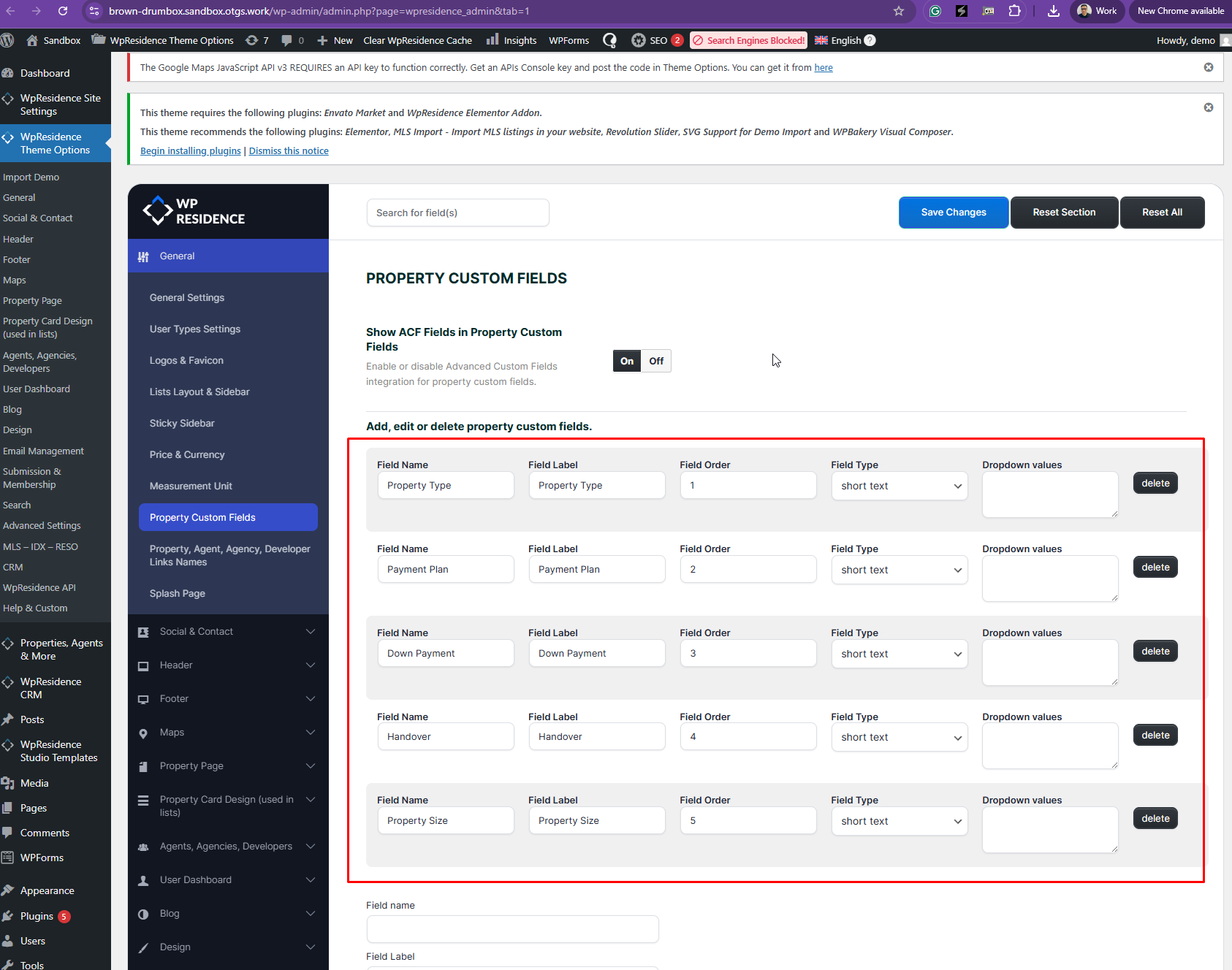
Task: Bookmark this page with the star icon
Action: pyautogui.click(x=899, y=11)
